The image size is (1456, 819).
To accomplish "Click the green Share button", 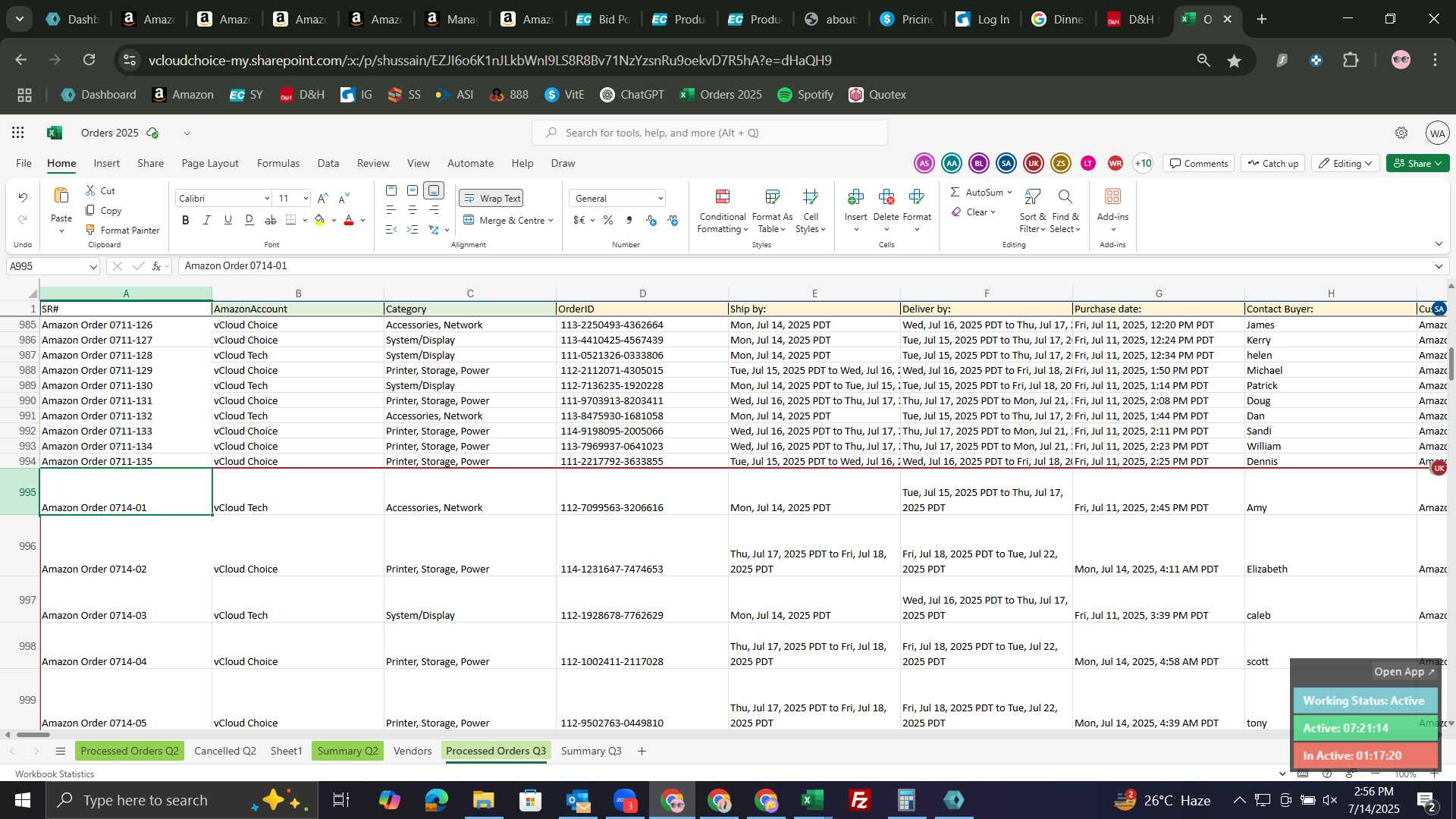I will [1417, 163].
